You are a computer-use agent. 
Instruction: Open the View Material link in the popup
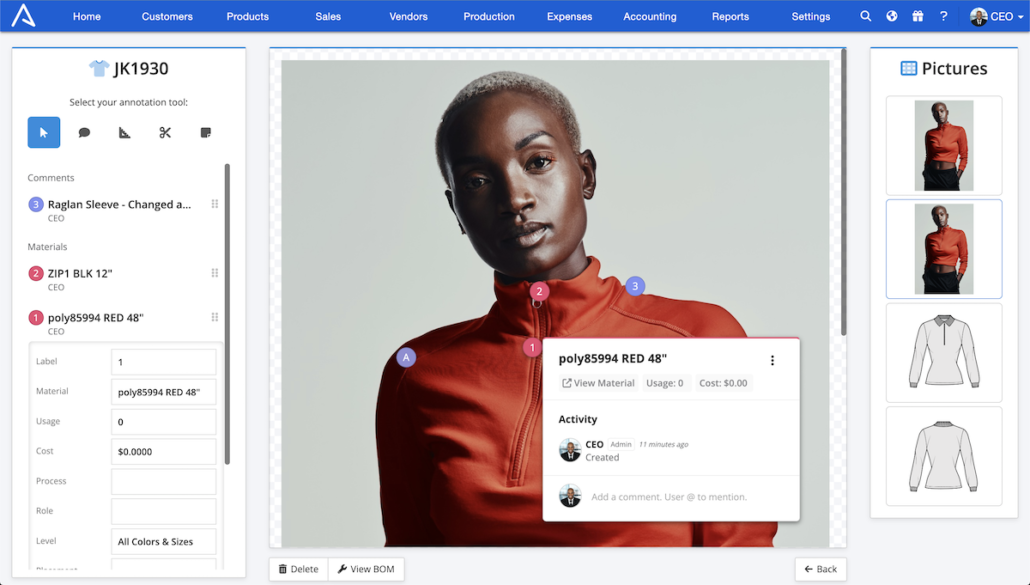(x=598, y=383)
